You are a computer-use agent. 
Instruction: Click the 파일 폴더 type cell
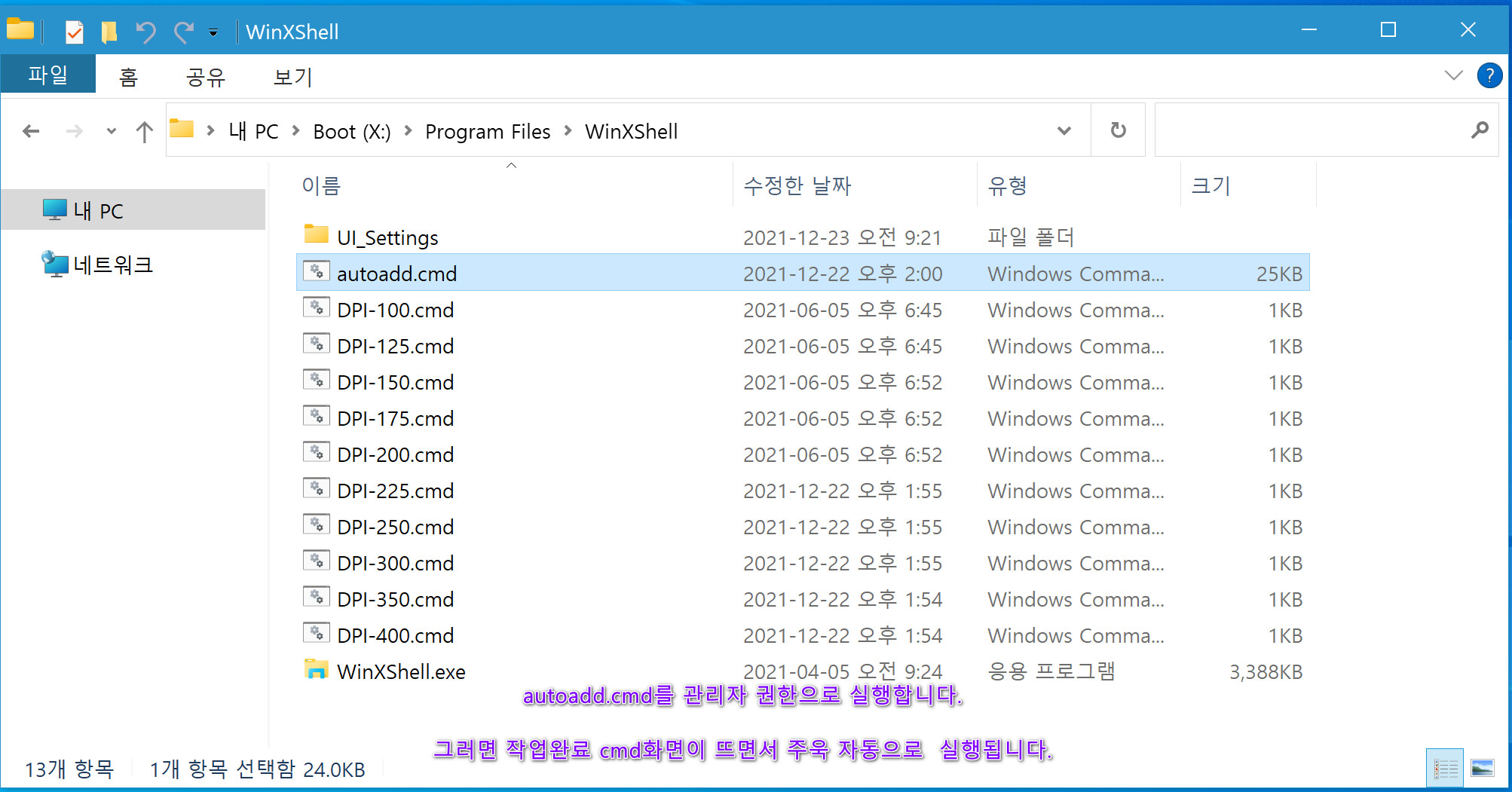1030,237
